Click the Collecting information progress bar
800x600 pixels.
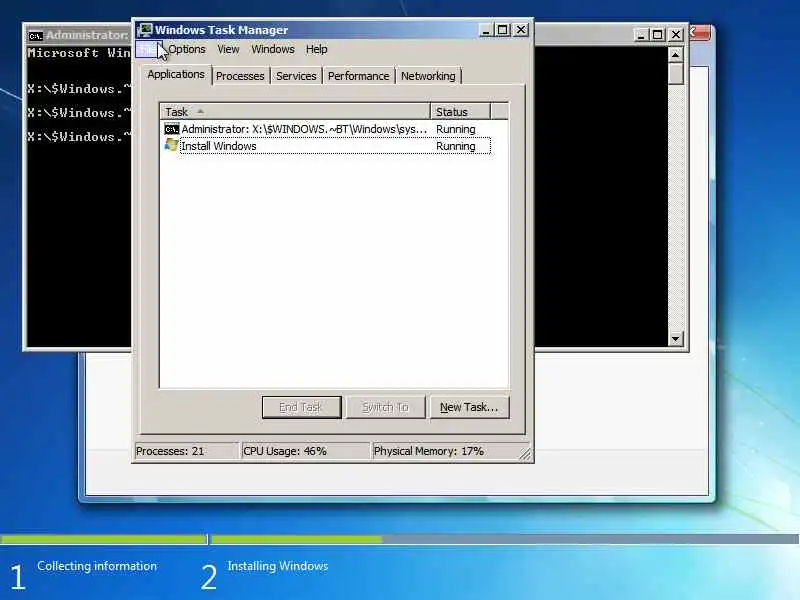[104, 539]
